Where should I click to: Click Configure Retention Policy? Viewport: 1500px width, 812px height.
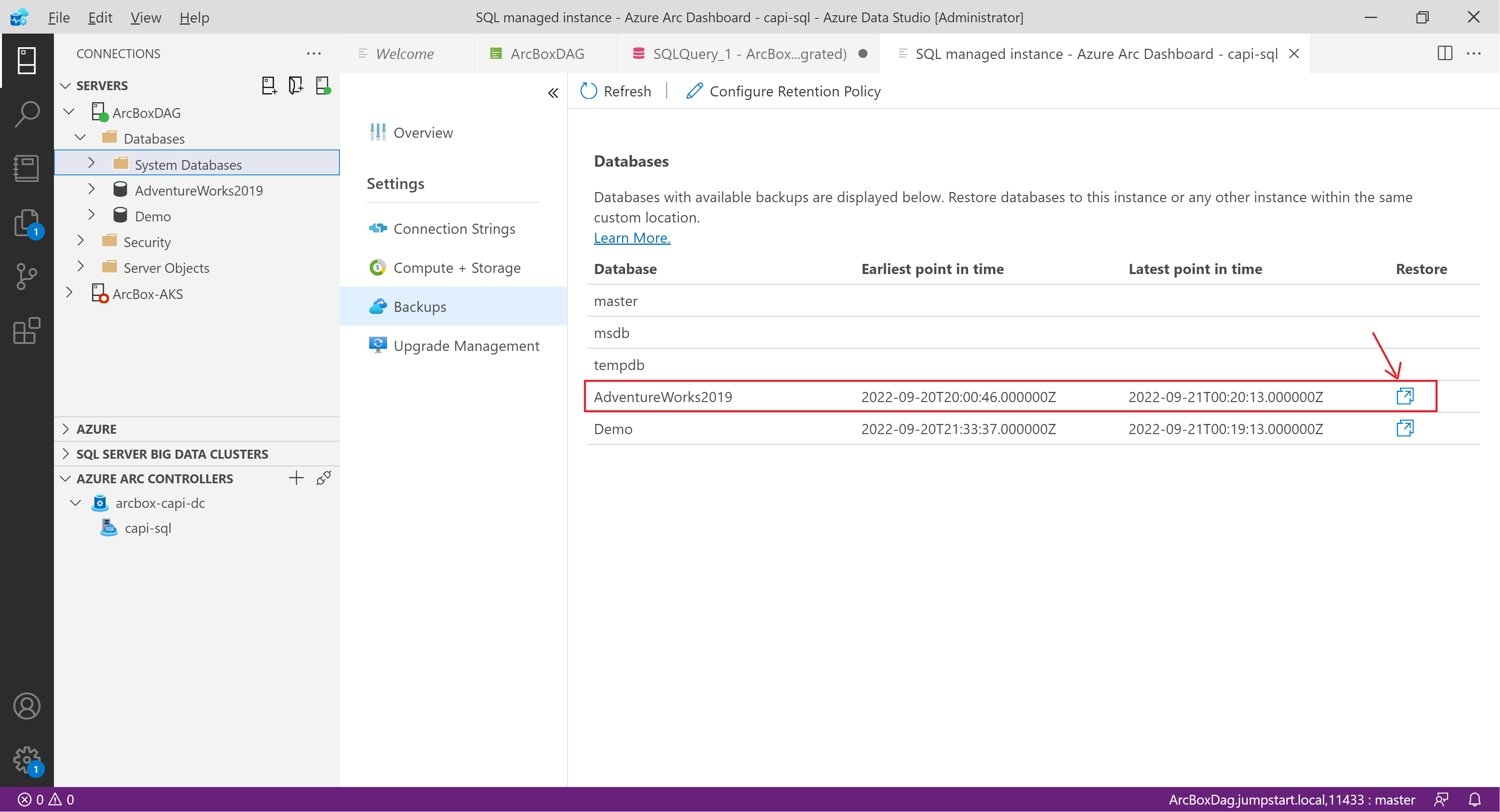click(x=783, y=91)
